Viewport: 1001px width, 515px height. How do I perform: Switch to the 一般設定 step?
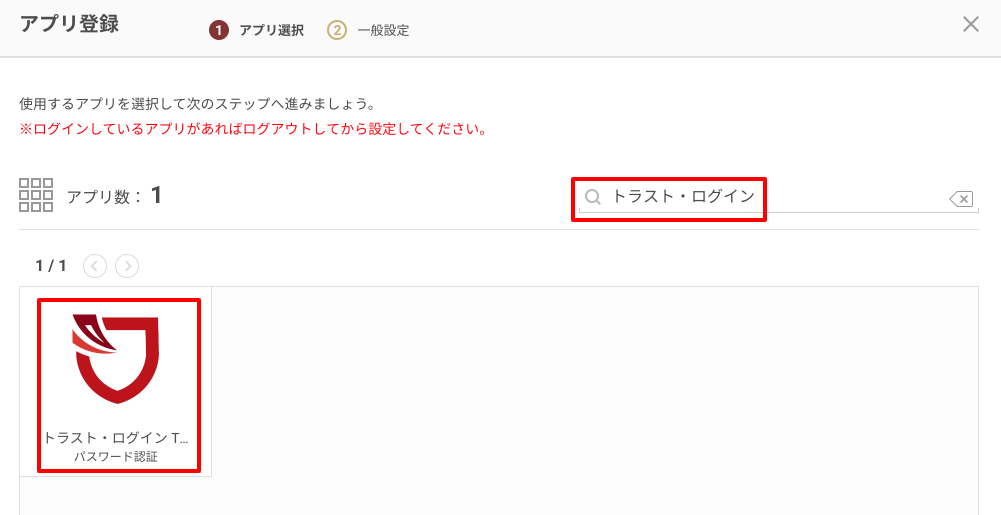coord(383,30)
